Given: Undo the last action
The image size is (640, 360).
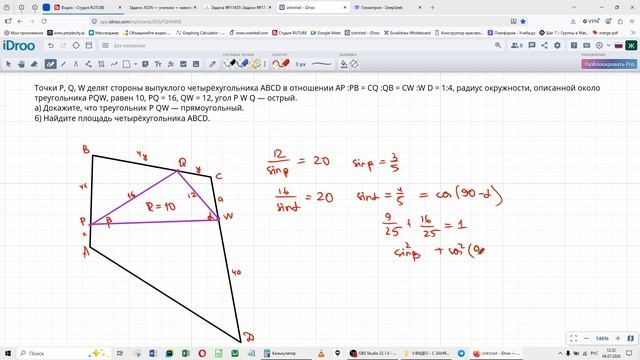Looking at the screenshot, I should (x=51, y=45).
